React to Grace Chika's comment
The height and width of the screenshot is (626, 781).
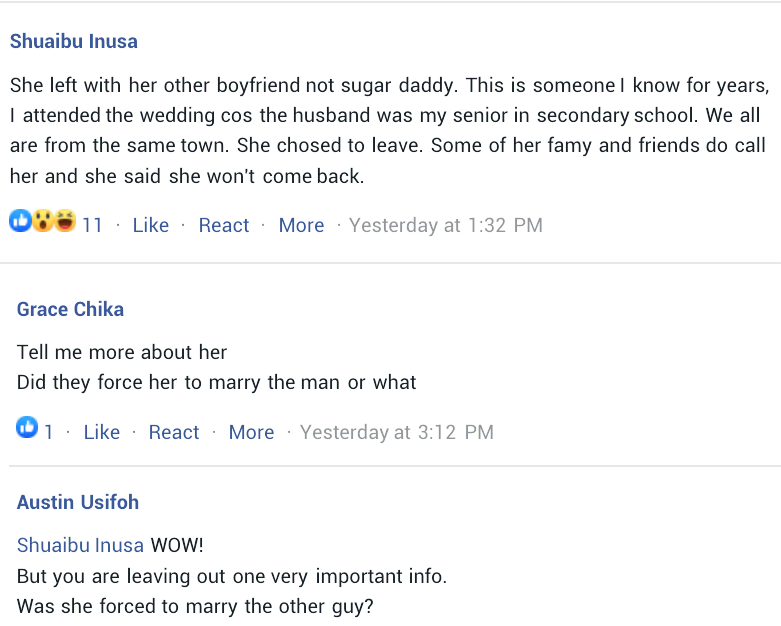click(x=174, y=432)
